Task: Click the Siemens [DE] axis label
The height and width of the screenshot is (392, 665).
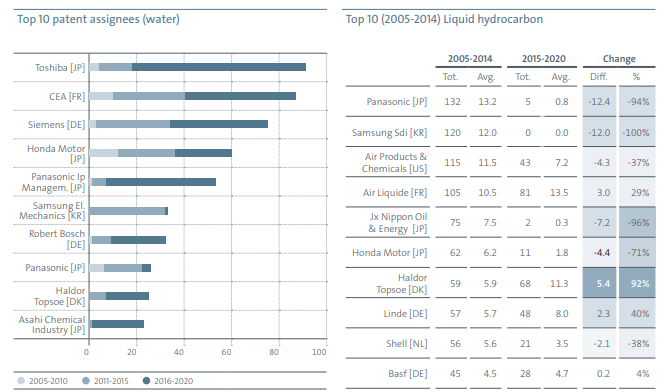Action: tap(56, 125)
